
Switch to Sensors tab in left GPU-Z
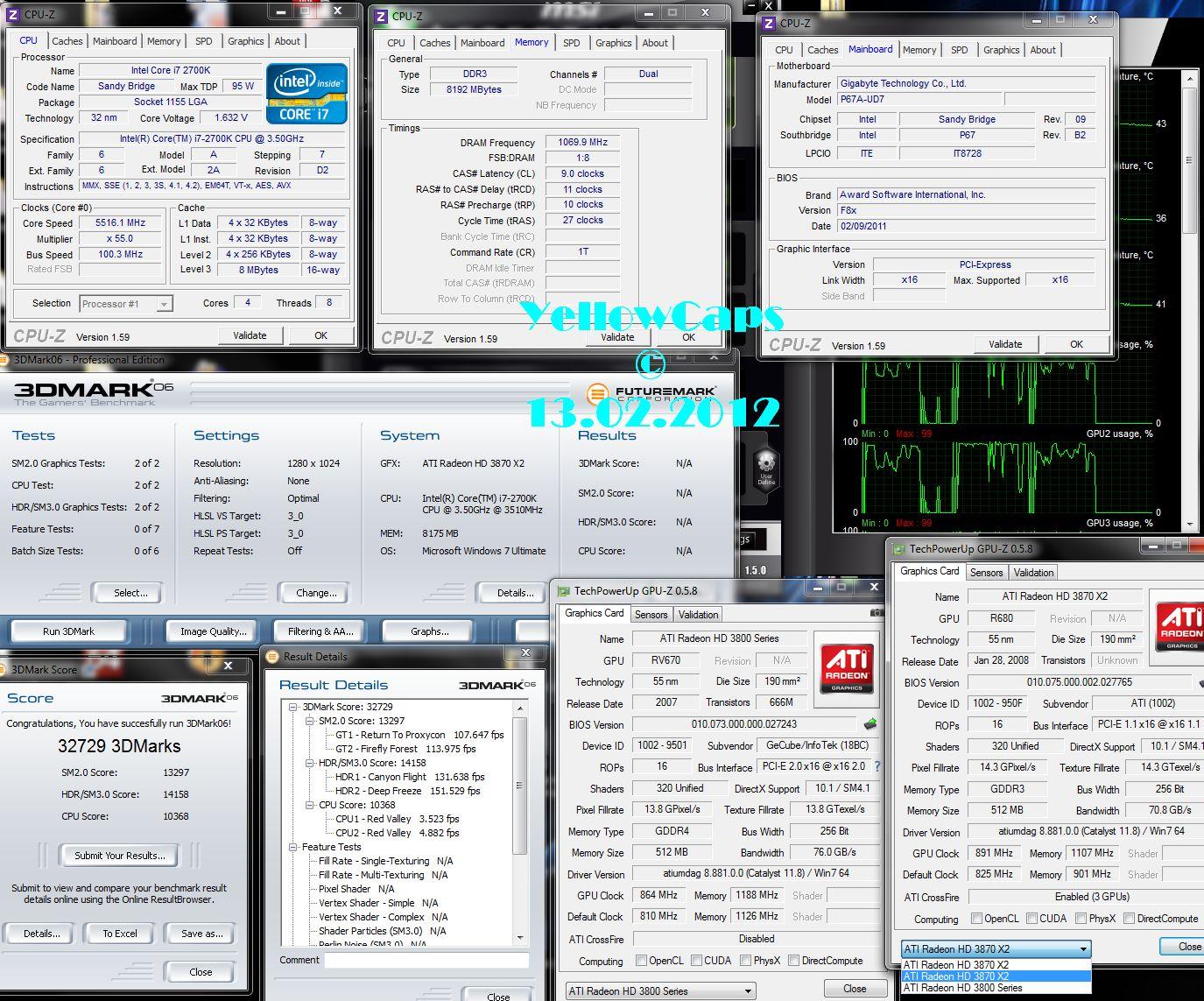point(651,615)
